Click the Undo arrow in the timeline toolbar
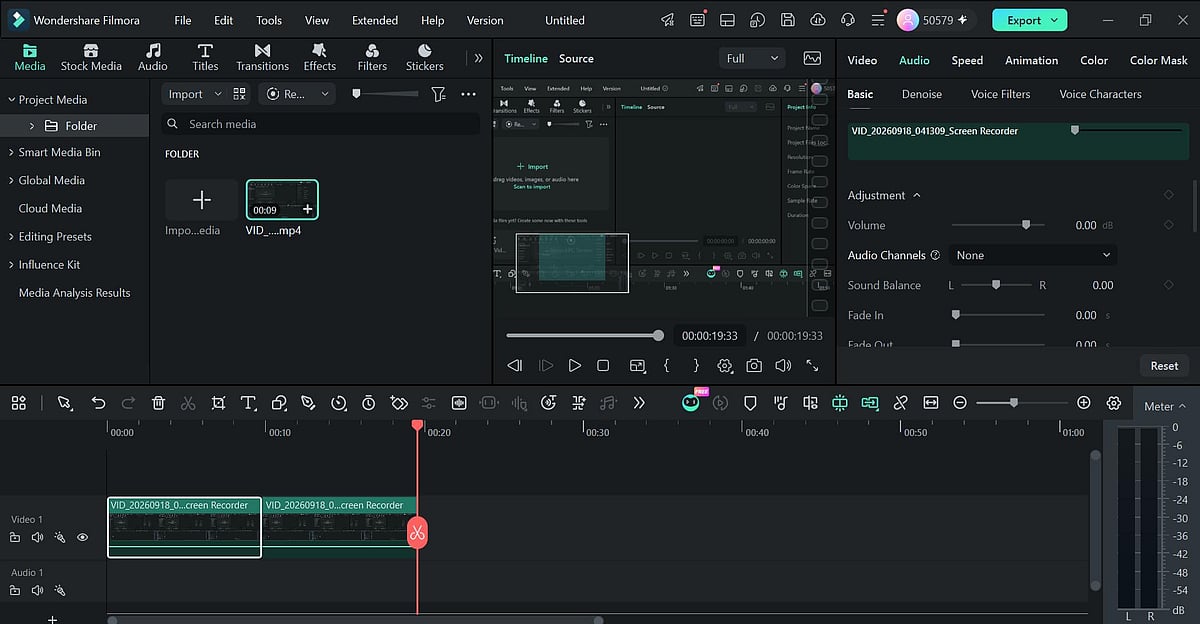 coord(98,403)
